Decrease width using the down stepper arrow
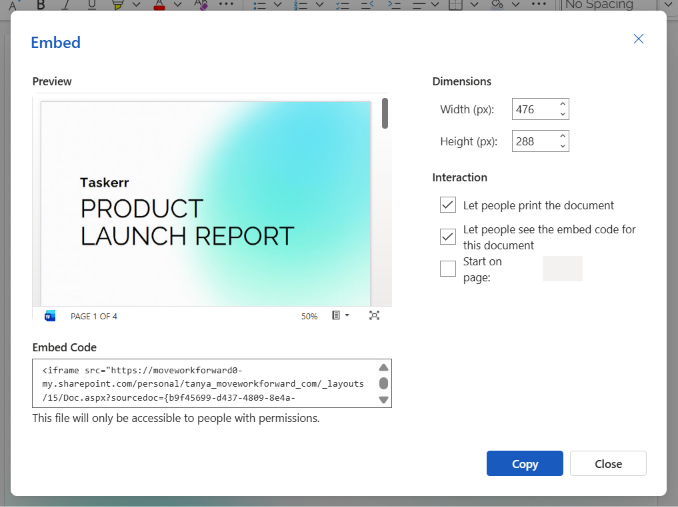Viewport: 678px width, 507px height. click(563, 114)
